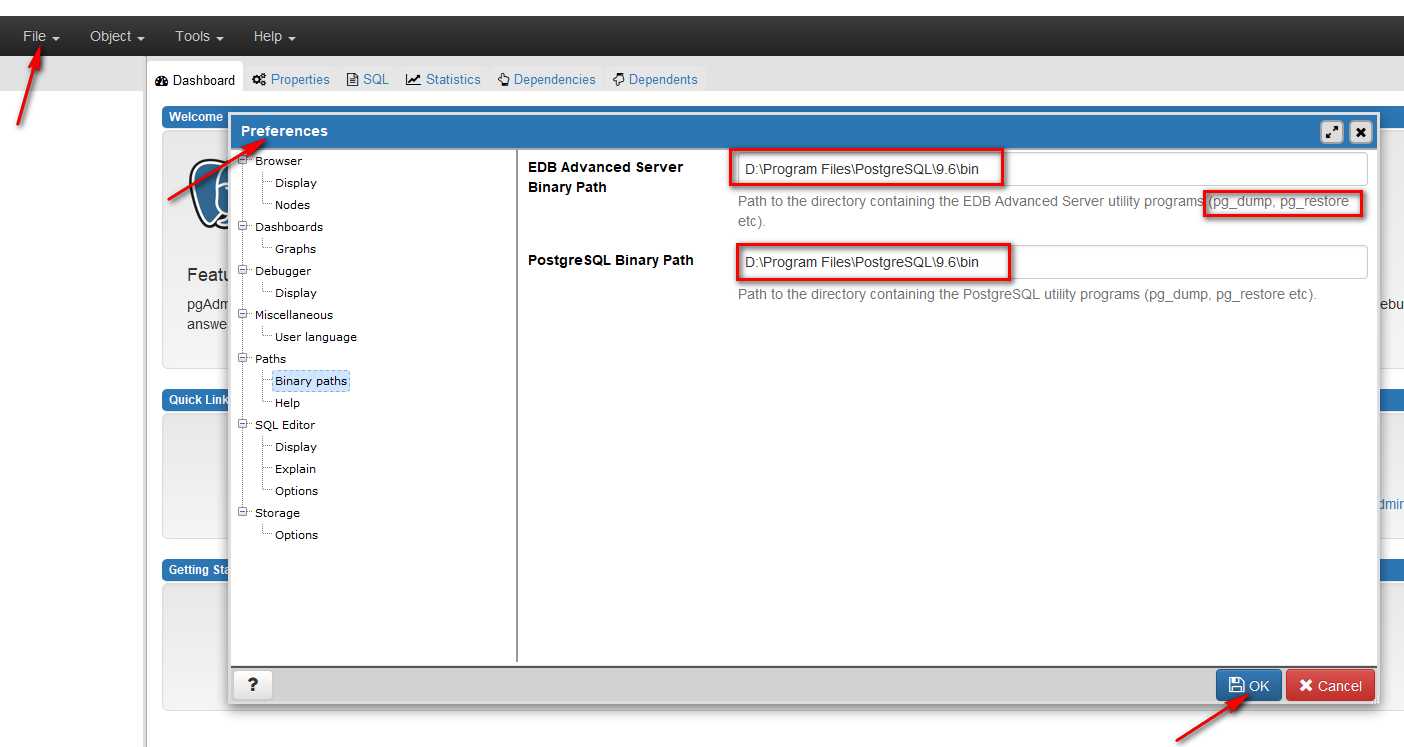
Task: Switch to the SQL tab
Action: 367,80
